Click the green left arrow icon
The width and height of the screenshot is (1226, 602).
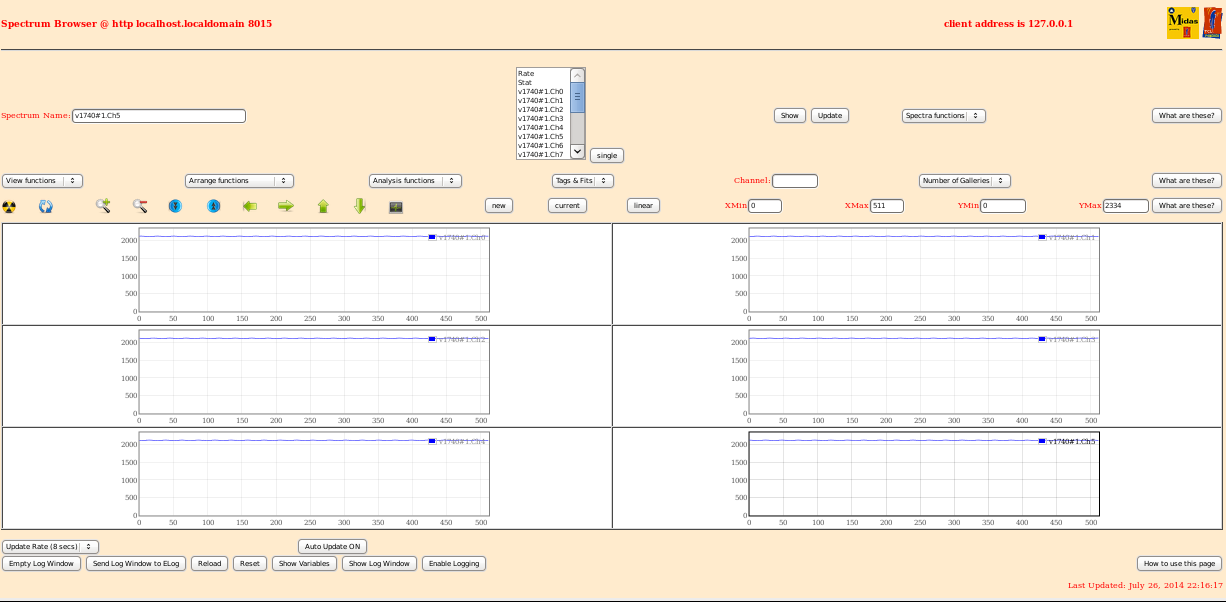(250, 206)
